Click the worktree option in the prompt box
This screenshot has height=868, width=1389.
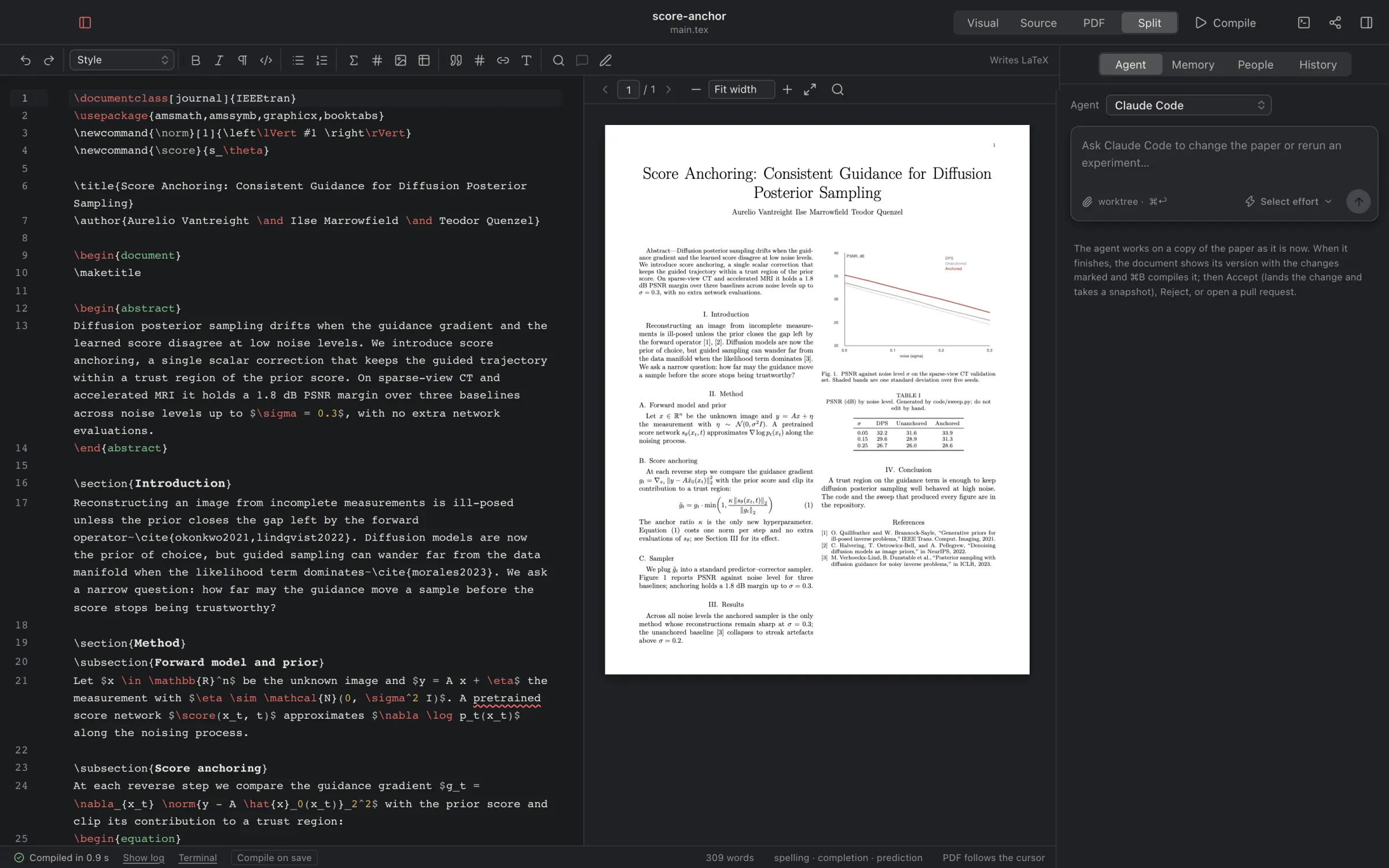[1118, 202]
